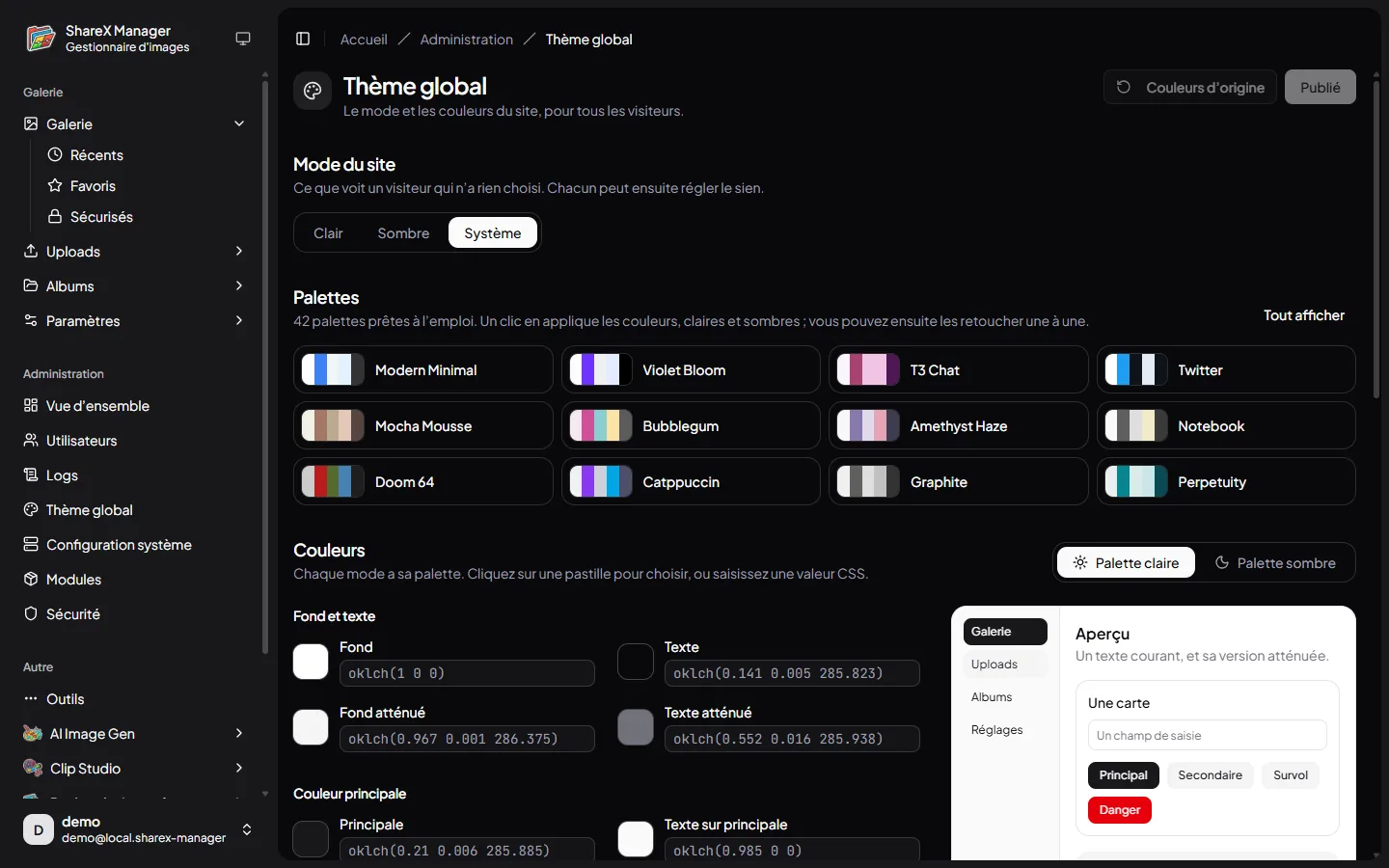Go to Utilisateurs page
This screenshot has width=1389, height=868.
coord(135,441)
